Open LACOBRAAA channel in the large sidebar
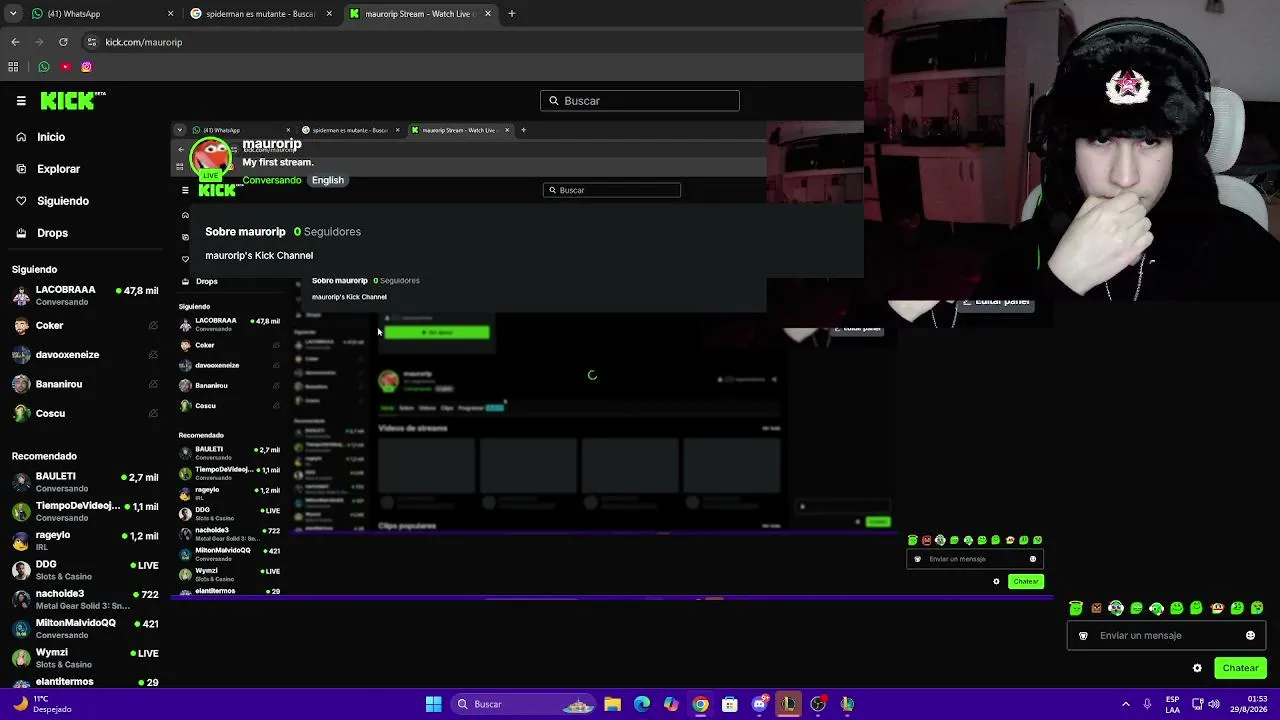Viewport: 1280px width, 720px height. point(85,295)
